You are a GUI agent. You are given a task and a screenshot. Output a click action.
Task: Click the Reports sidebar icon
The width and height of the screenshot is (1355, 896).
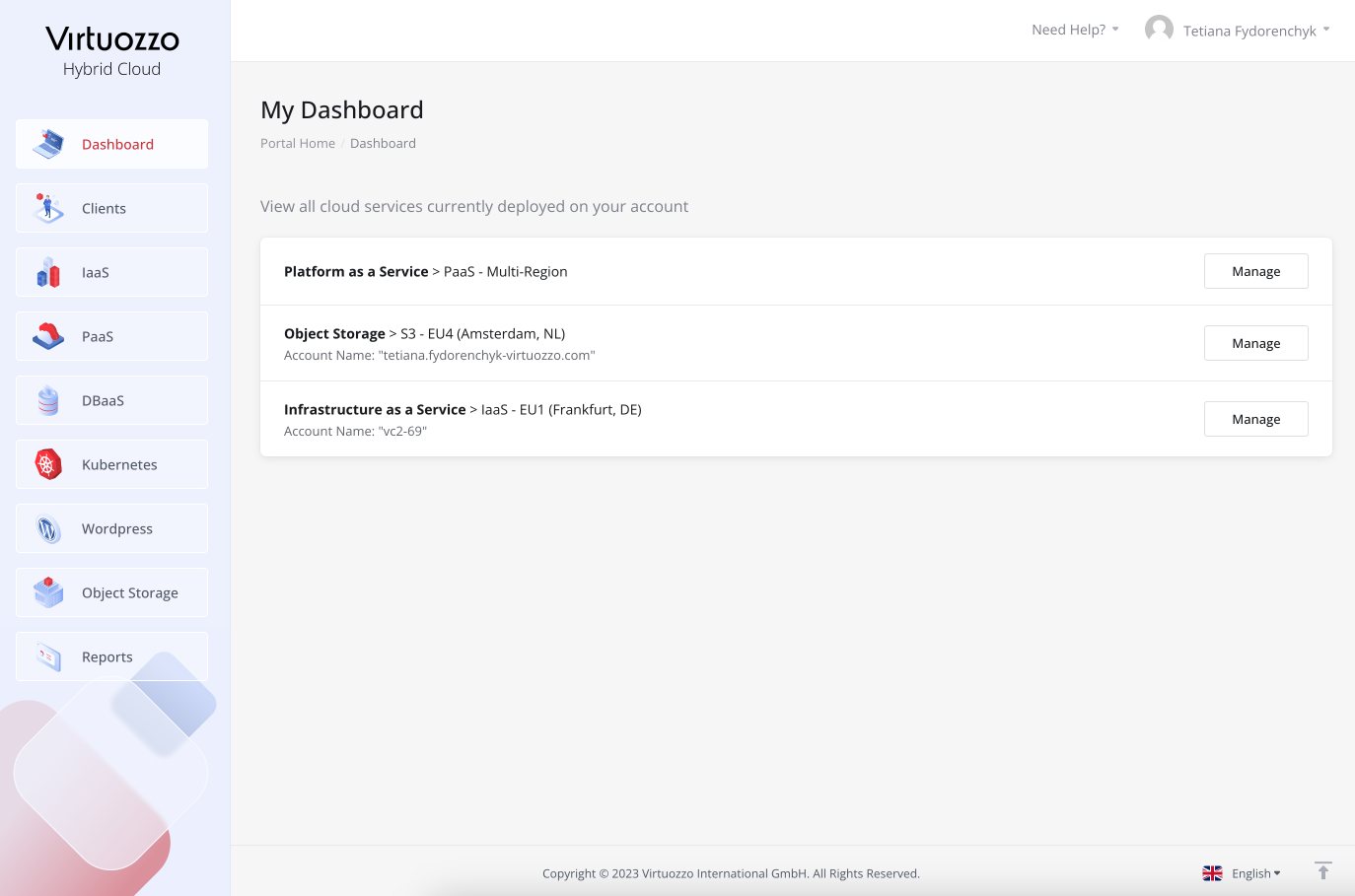point(48,656)
